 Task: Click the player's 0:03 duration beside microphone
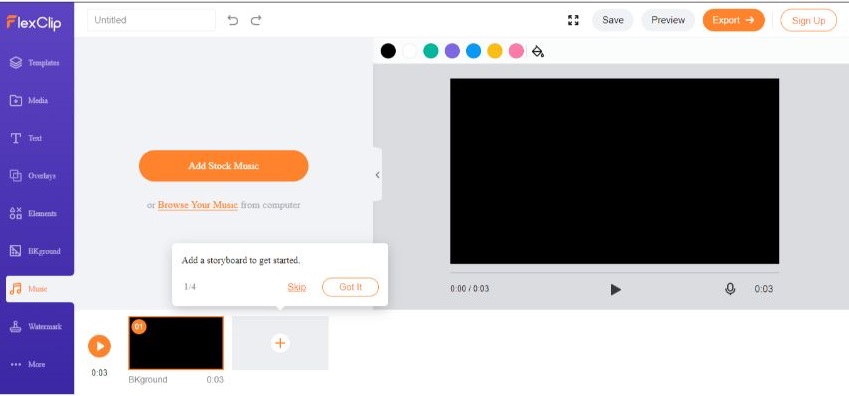click(764, 289)
